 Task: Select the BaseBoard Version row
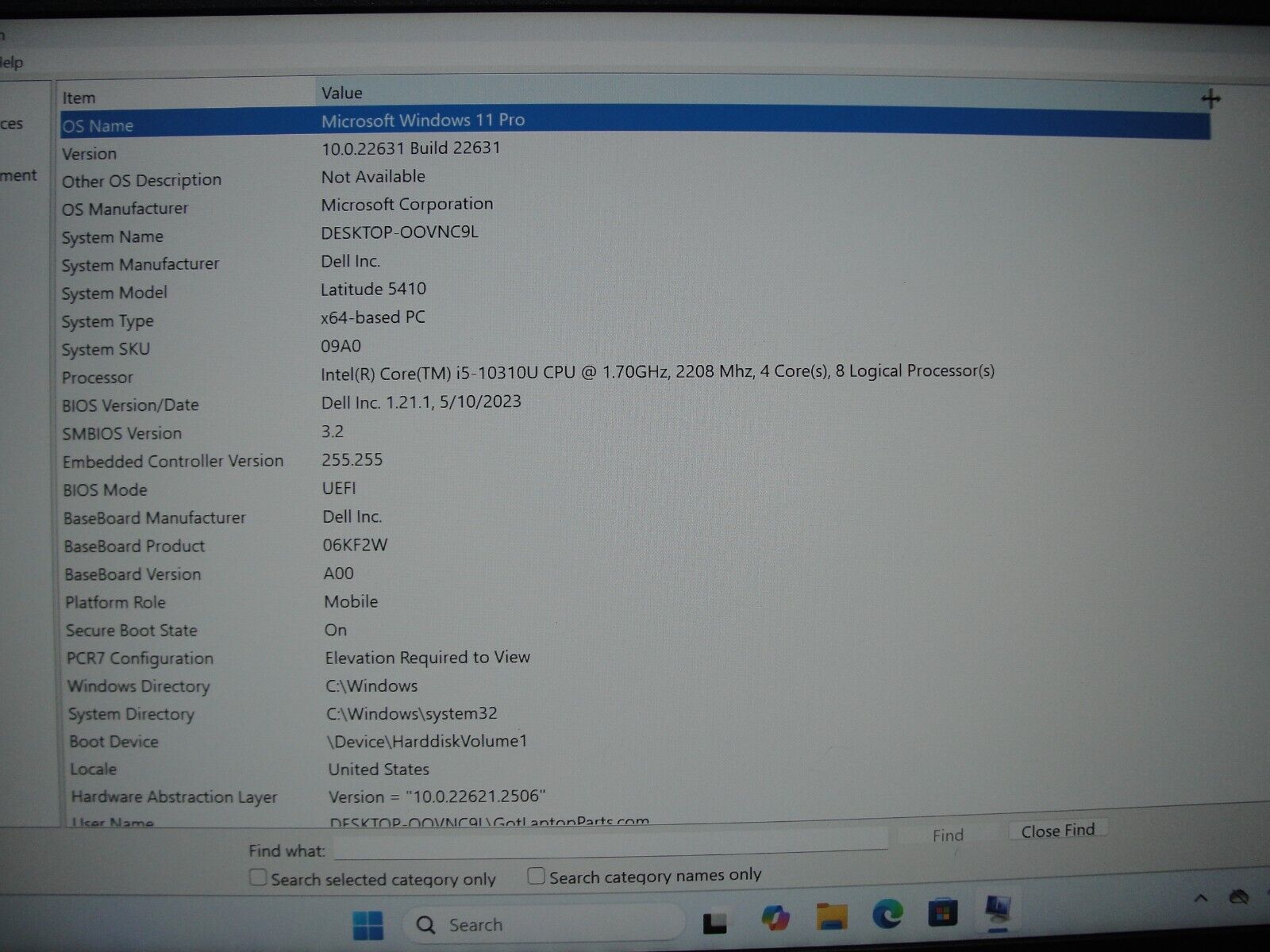pos(635,574)
